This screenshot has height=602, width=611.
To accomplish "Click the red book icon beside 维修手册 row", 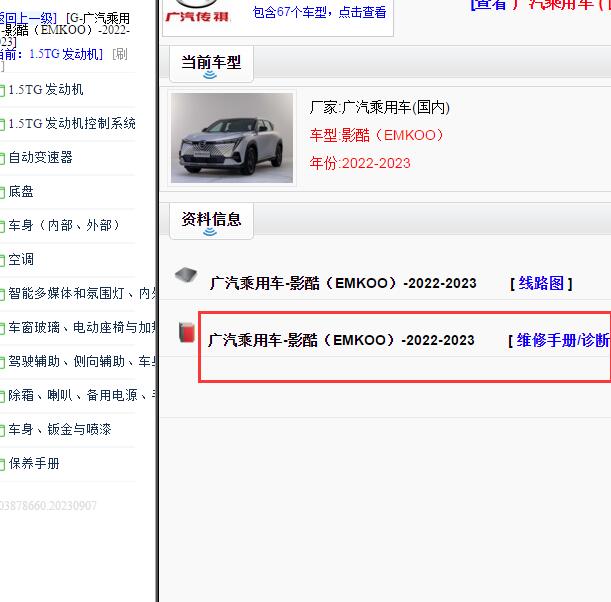I will (187, 332).
